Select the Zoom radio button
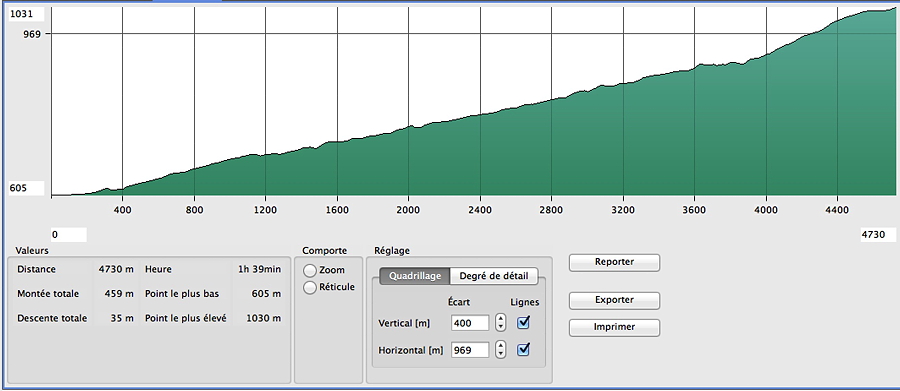 [310, 270]
